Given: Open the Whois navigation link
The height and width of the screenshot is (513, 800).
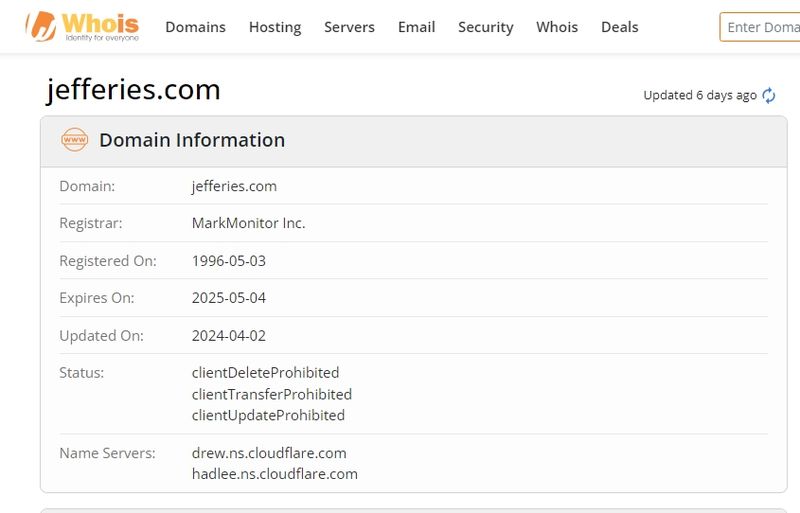Looking at the screenshot, I should click(x=557, y=27).
